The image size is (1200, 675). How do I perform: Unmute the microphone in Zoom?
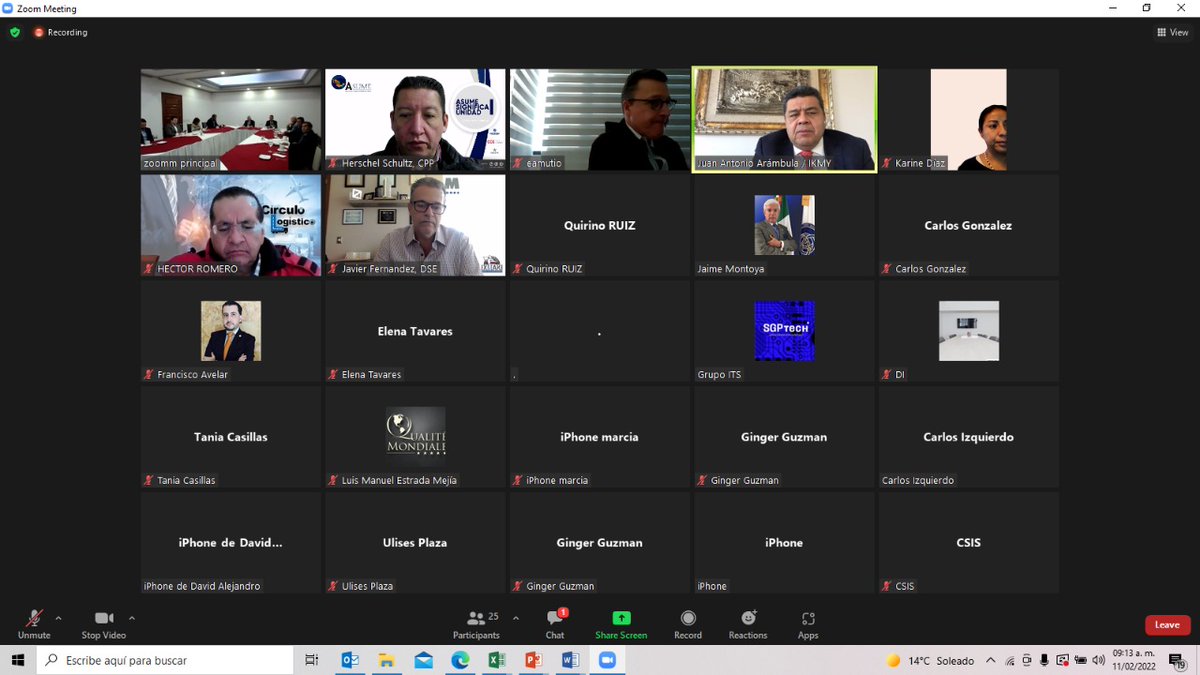click(x=34, y=624)
